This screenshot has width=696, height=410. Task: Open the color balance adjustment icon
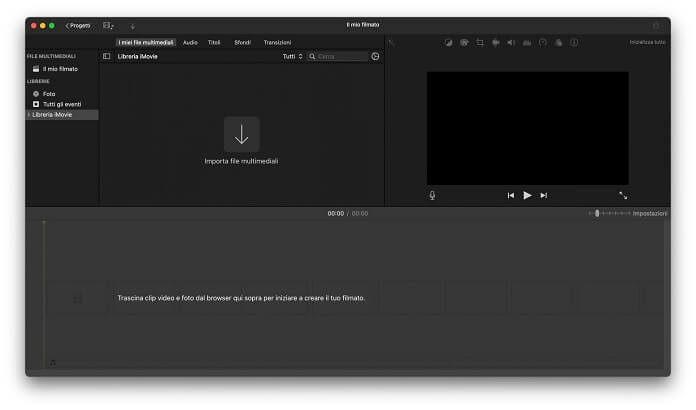448,43
